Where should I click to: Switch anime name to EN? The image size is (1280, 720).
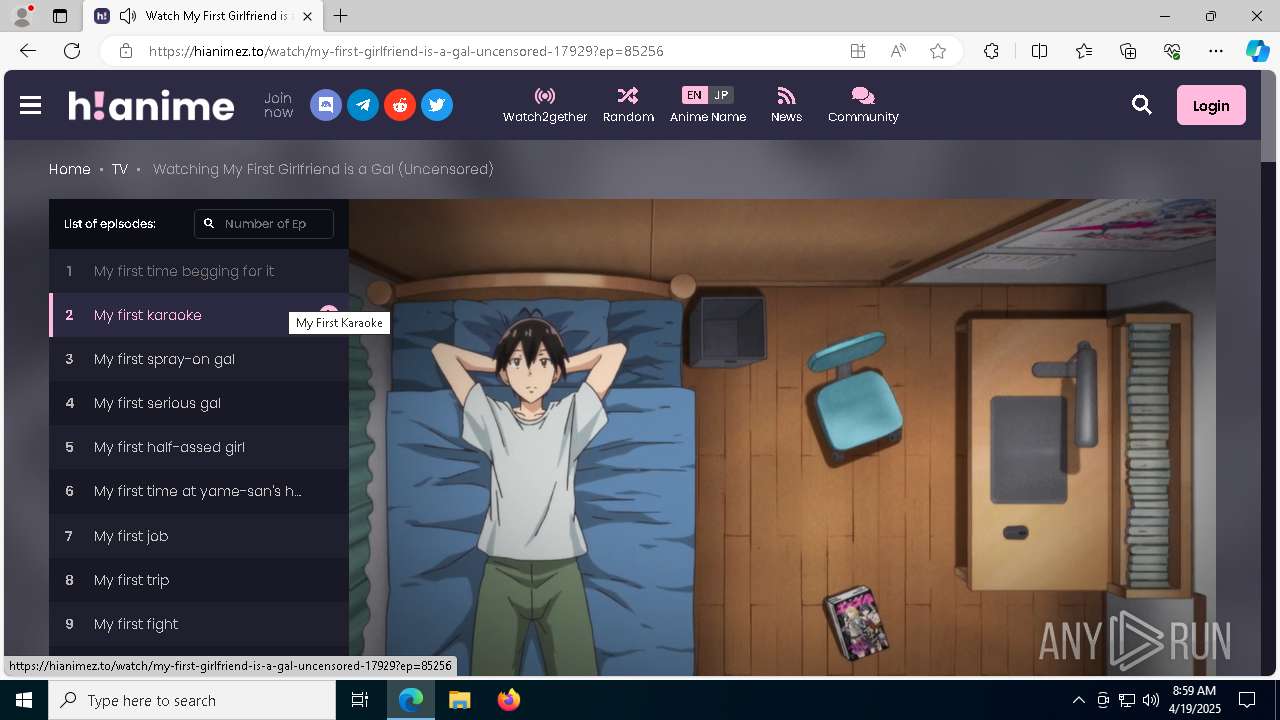click(x=694, y=95)
